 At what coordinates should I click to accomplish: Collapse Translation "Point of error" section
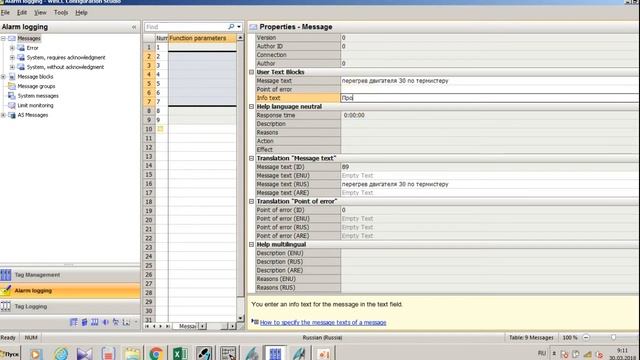click(x=251, y=202)
